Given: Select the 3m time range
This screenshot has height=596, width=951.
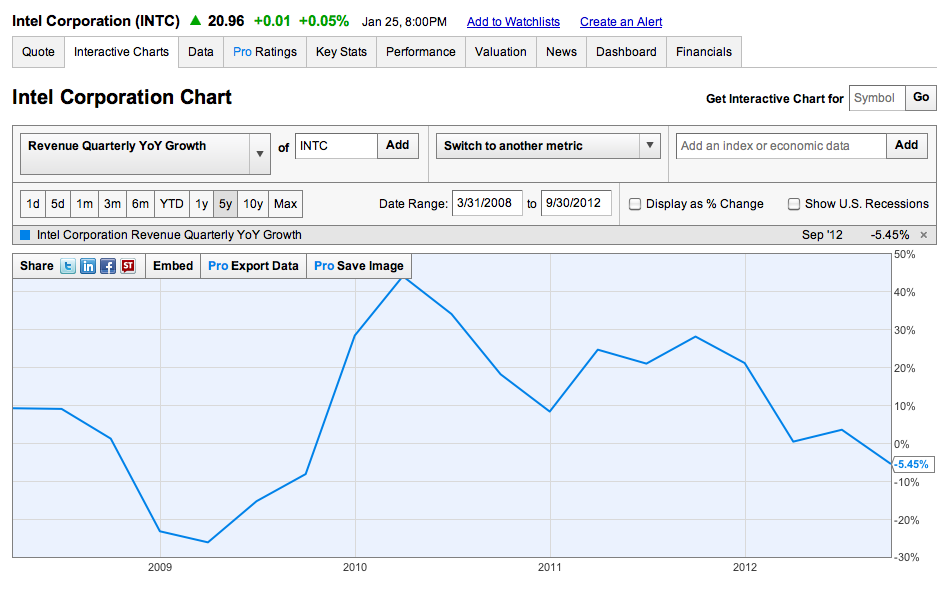Looking at the screenshot, I should 112,204.
